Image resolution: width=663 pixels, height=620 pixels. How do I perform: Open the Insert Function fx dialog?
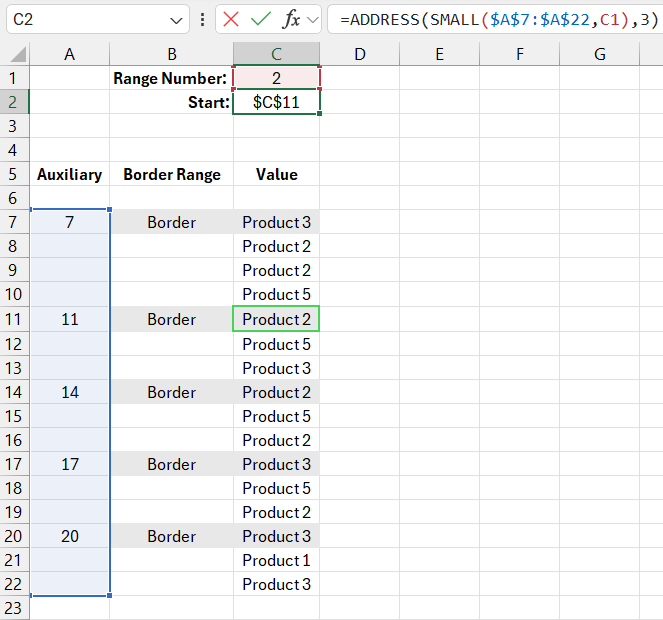click(x=292, y=19)
